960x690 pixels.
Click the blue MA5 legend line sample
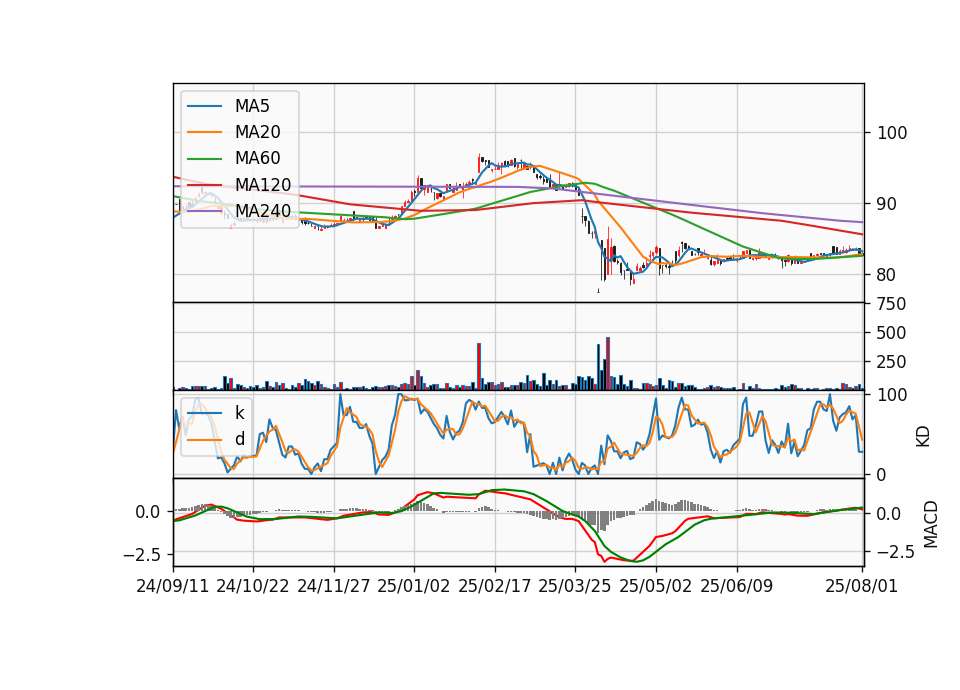coord(204,107)
